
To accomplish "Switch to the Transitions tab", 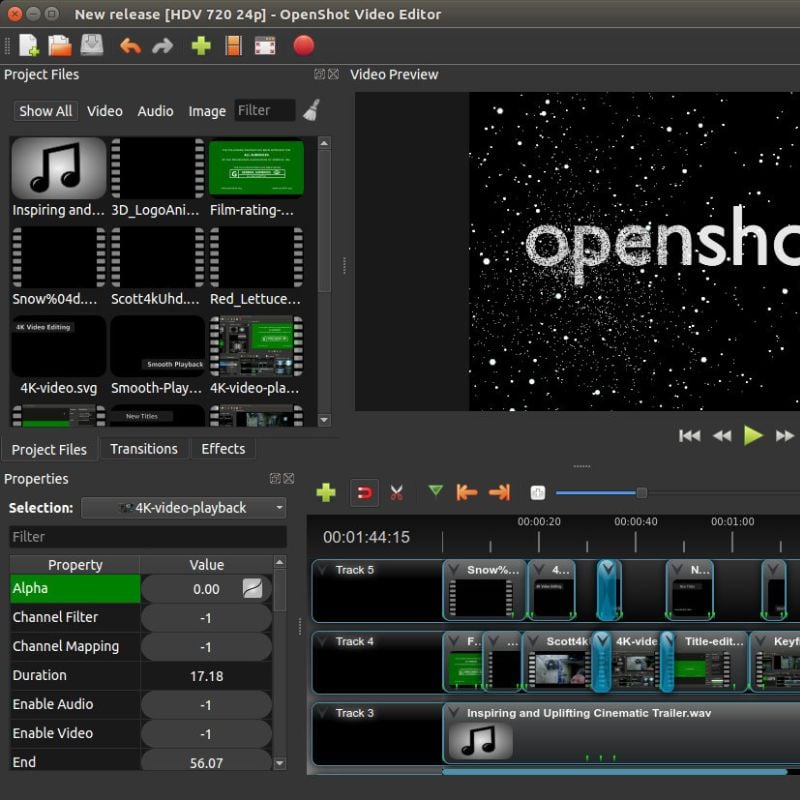I will 144,449.
